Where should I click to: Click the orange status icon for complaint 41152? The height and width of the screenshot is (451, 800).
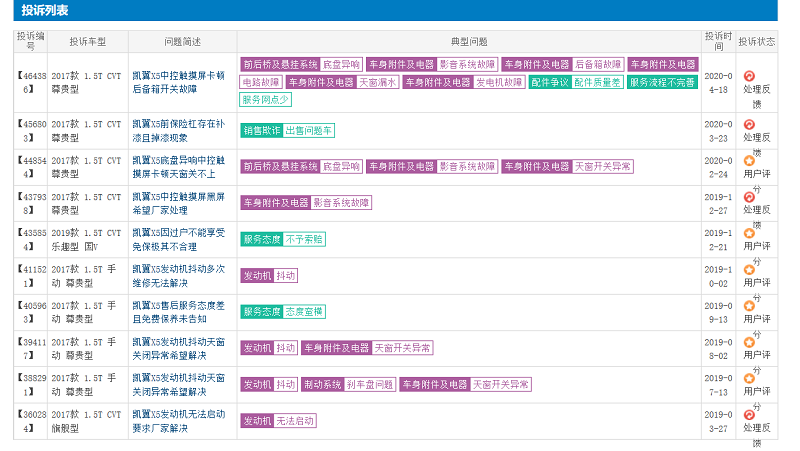[x=749, y=269]
